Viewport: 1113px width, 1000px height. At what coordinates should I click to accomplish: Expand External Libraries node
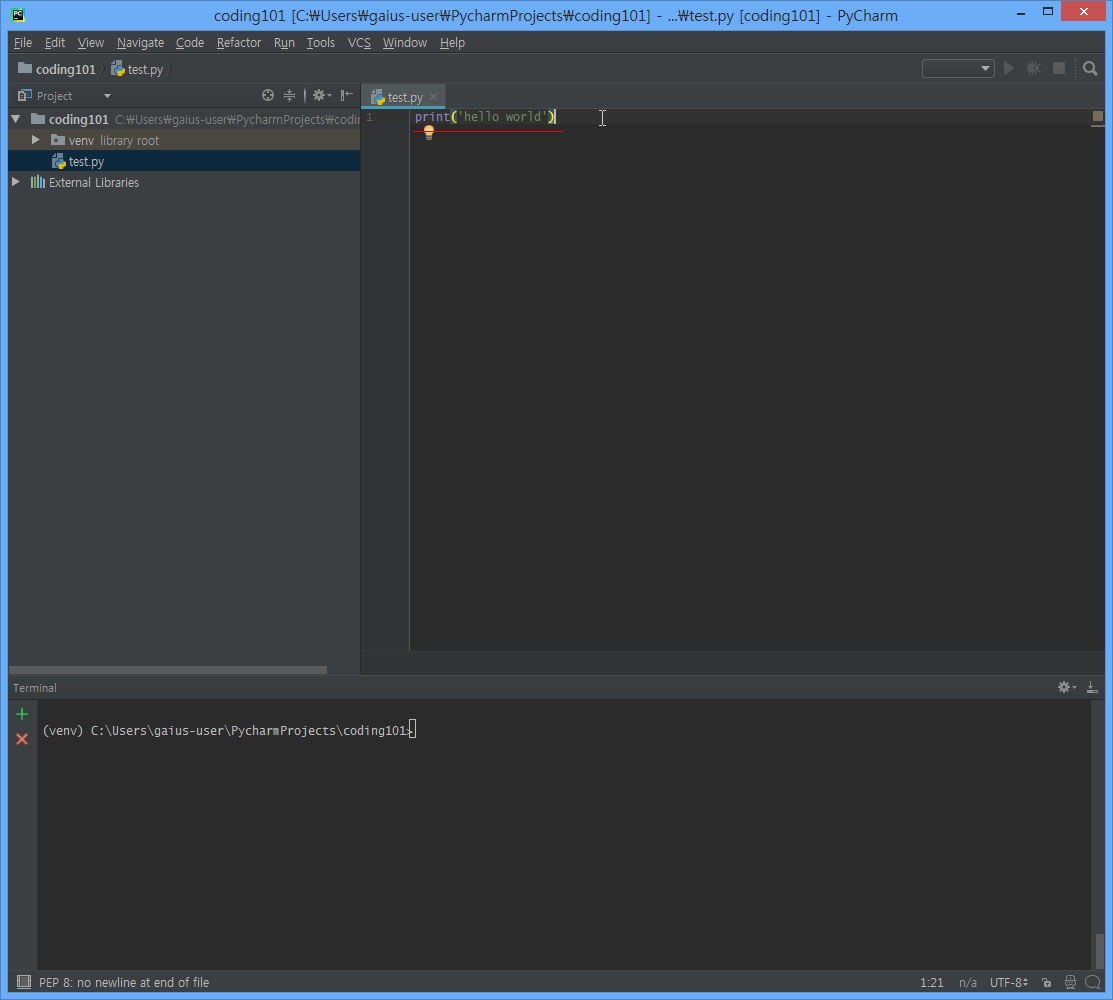16,182
